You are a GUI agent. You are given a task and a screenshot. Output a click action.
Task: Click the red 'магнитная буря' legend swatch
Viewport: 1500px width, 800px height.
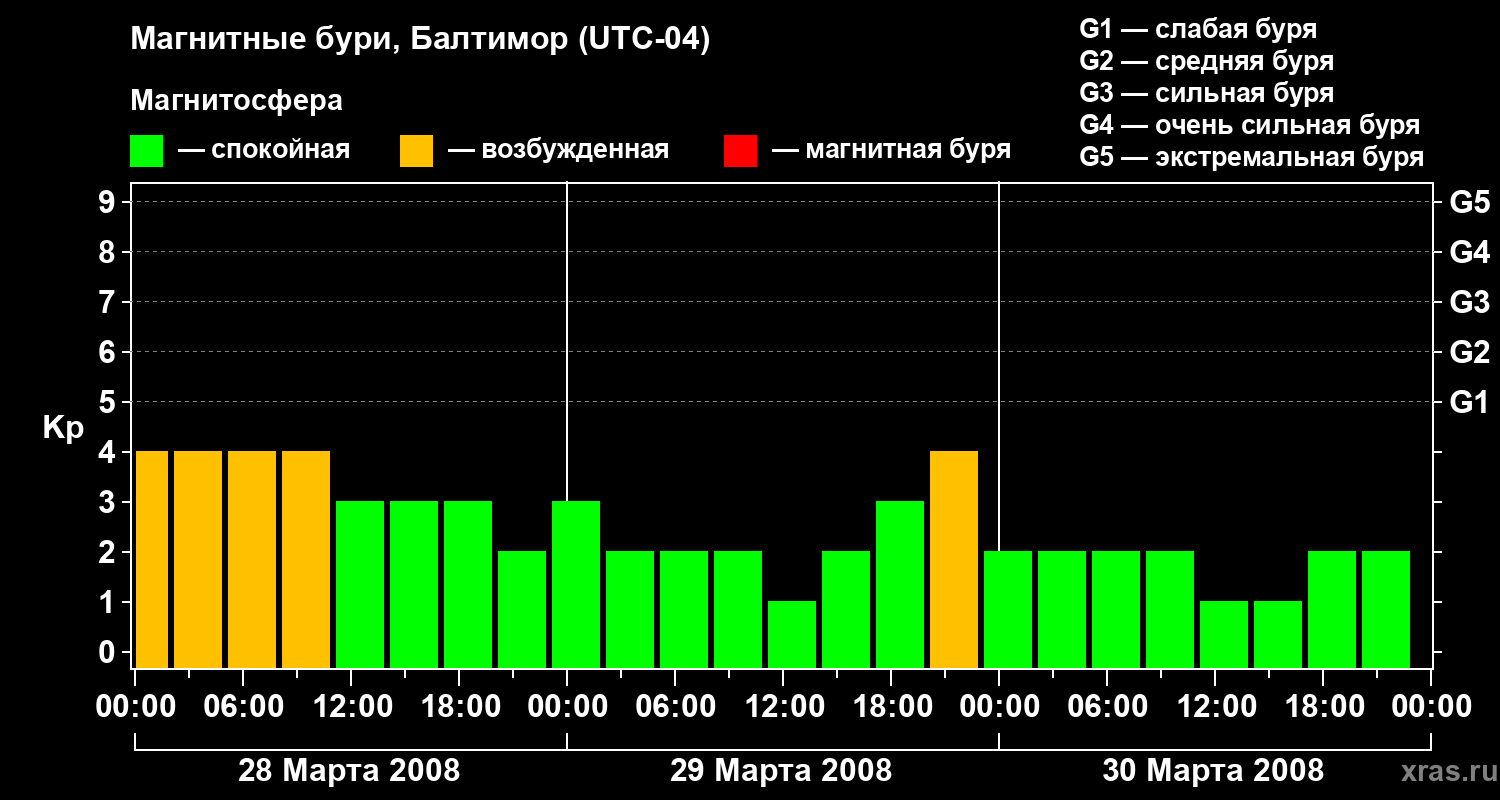pos(740,151)
